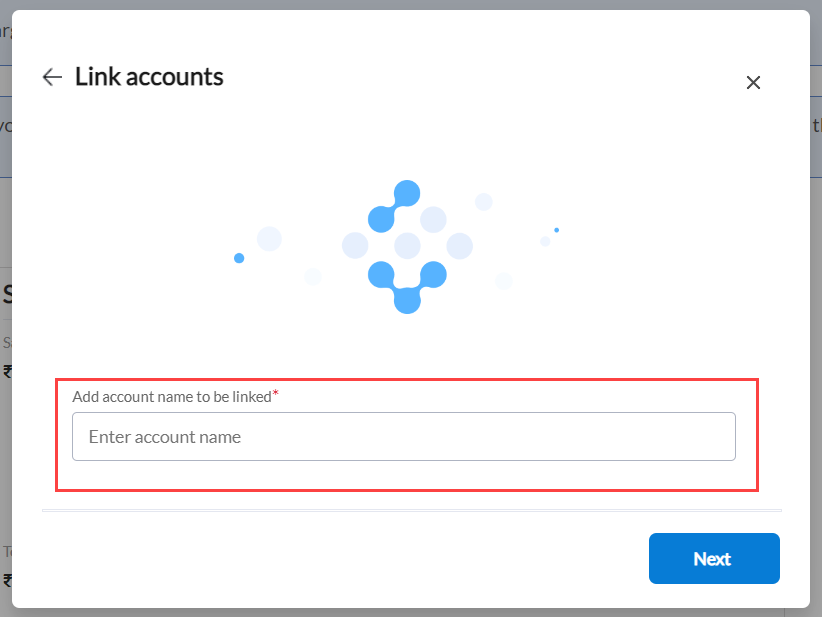Screen dimensions: 822x617
Task: Click the divider line above Next button
Action: (412, 510)
